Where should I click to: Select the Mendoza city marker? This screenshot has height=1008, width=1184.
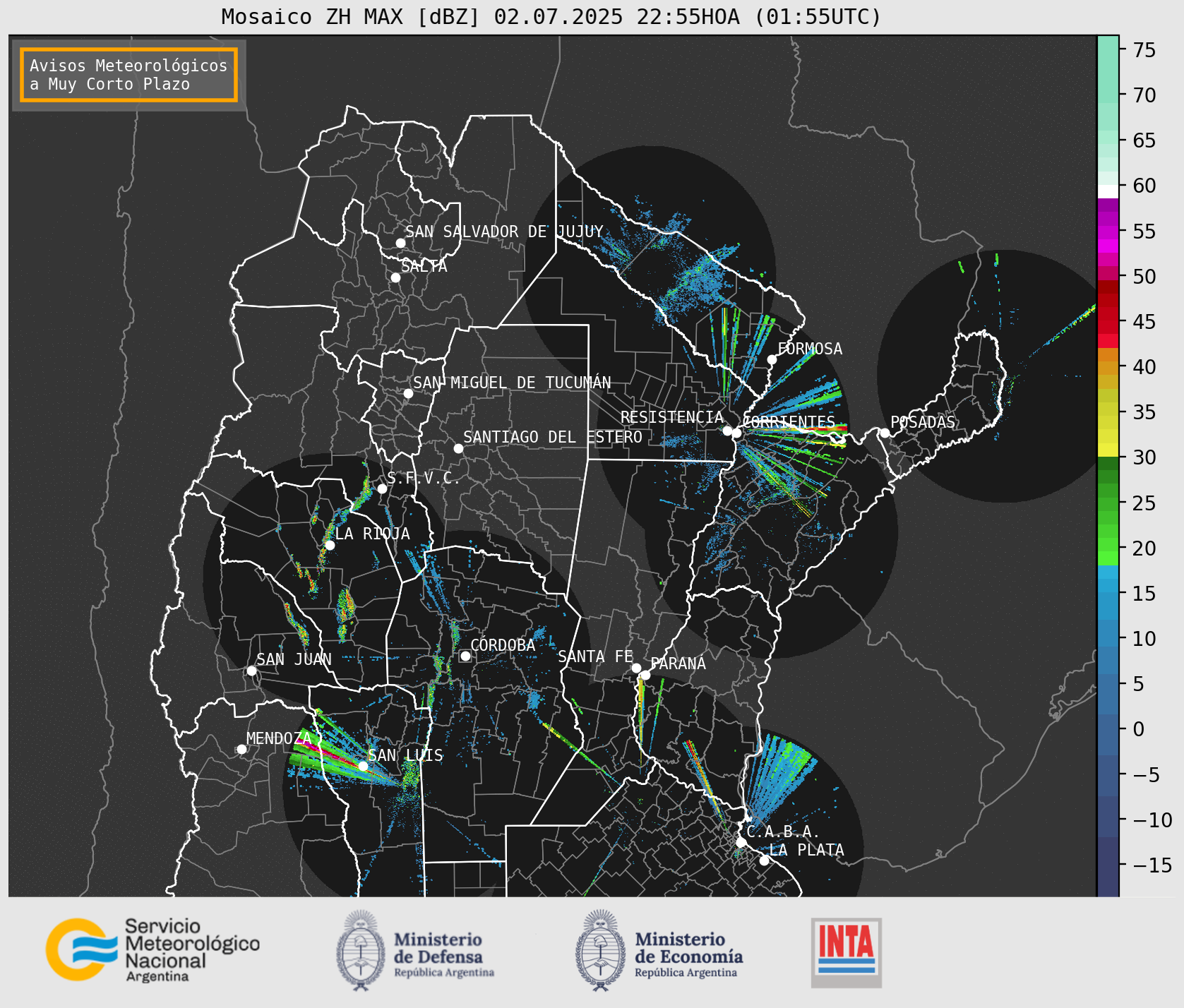click(241, 749)
